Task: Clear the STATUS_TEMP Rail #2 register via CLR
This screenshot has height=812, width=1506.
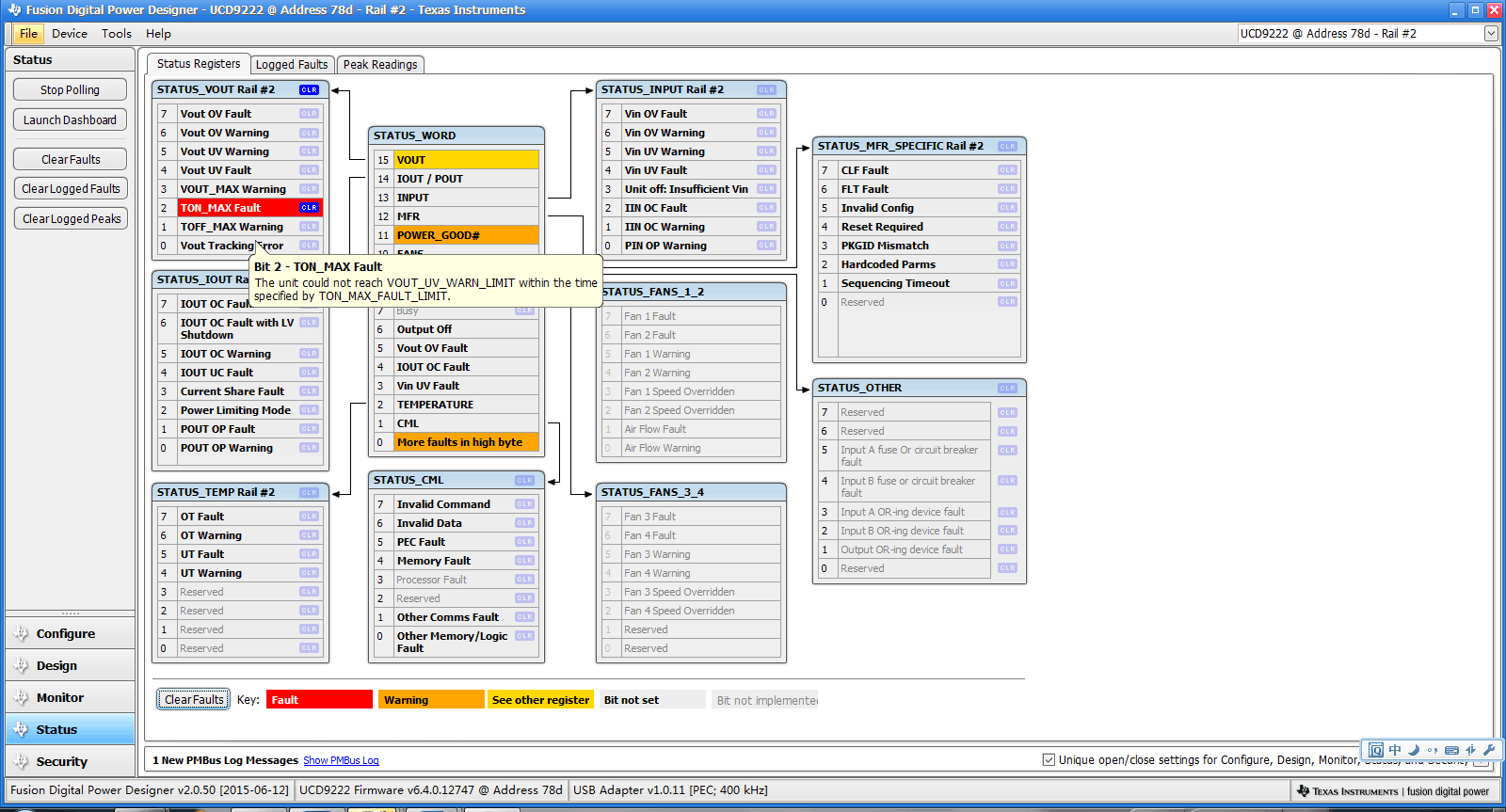Action: click(x=309, y=493)
